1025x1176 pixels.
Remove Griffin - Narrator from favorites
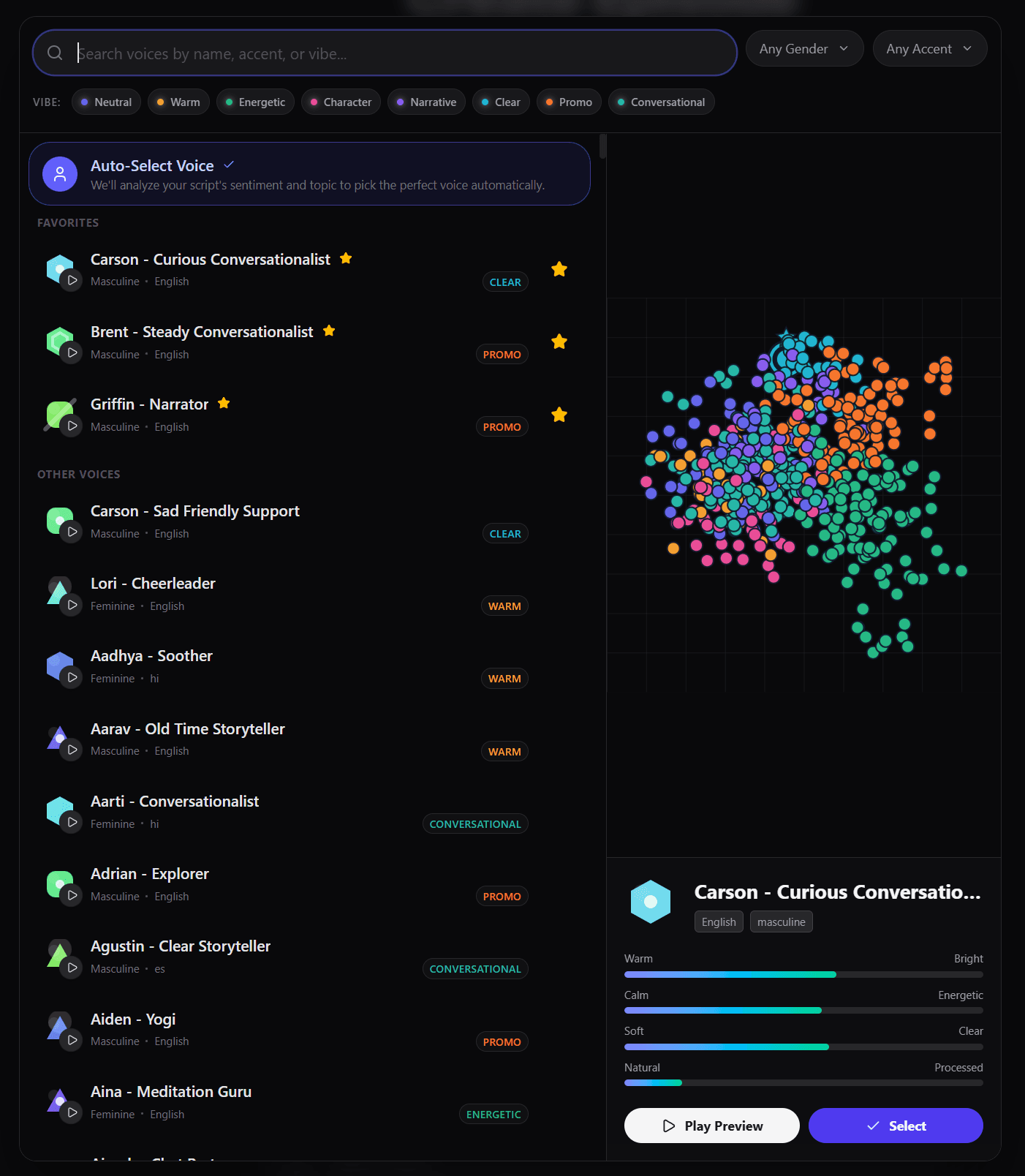(559, 415)
